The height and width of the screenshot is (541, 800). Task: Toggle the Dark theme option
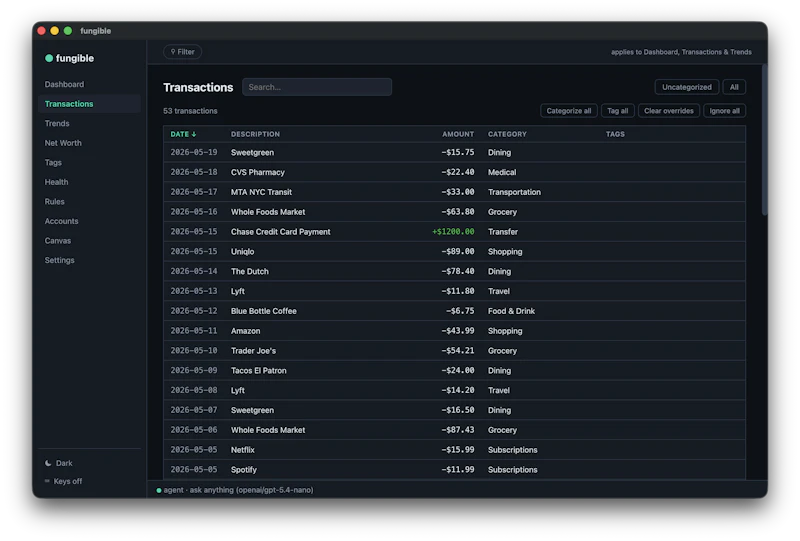(59, 463)
